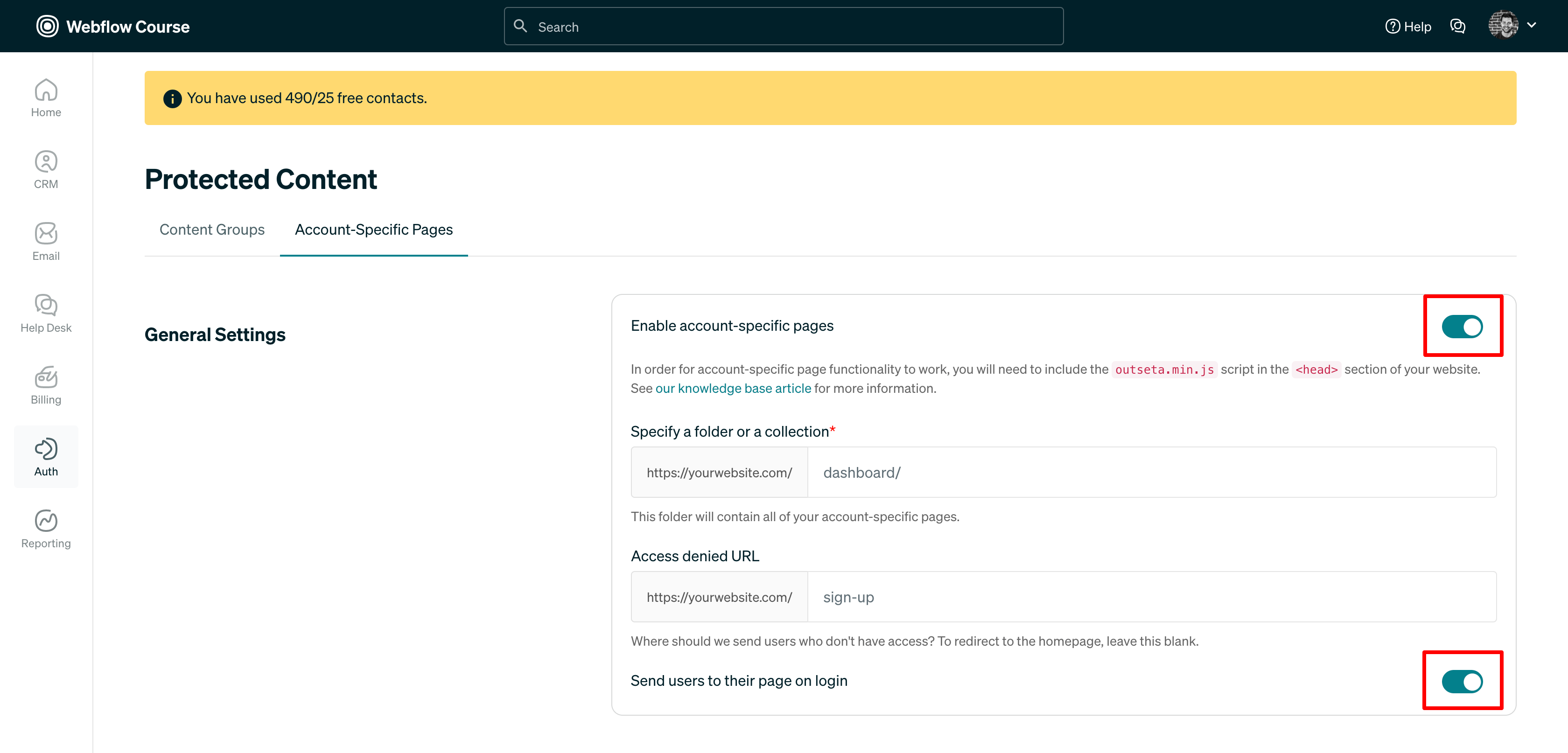
Task: Open the Reporting section
Action: 46,529
